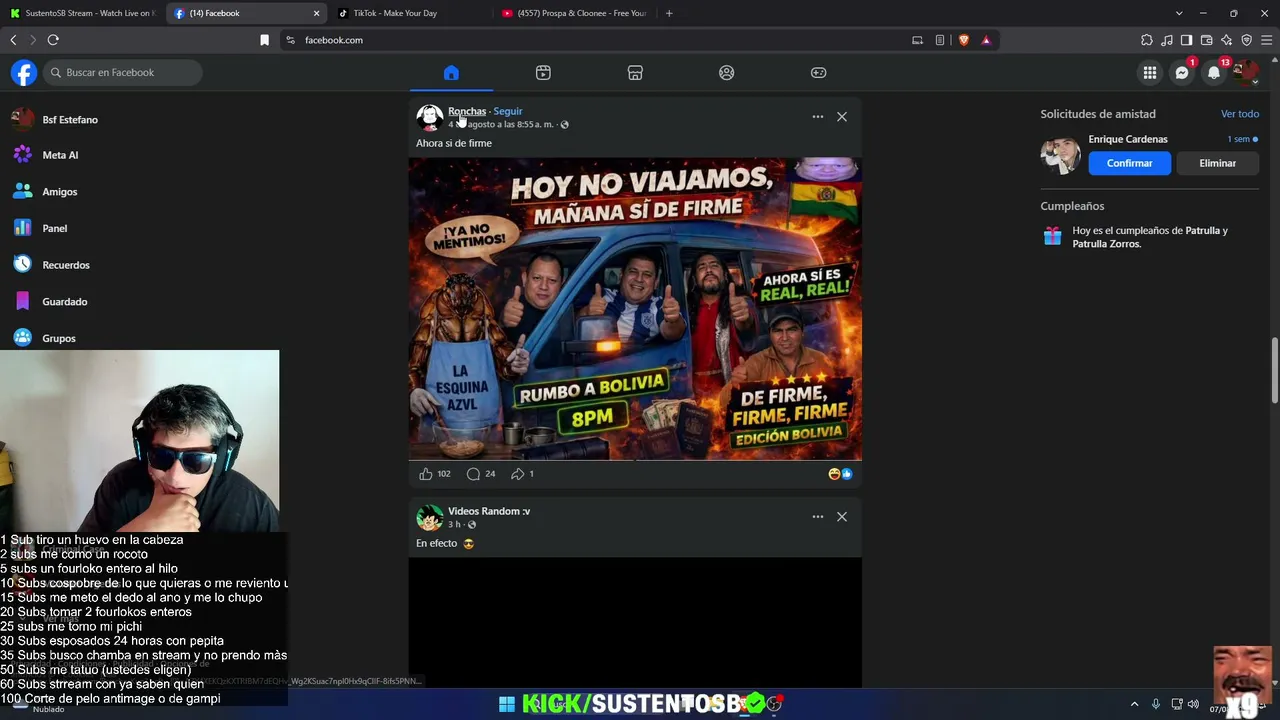This screenshot has width=1280, height=720.
Task: Go back in the browser
Action: pyautogui.click(x=13, y=40)
